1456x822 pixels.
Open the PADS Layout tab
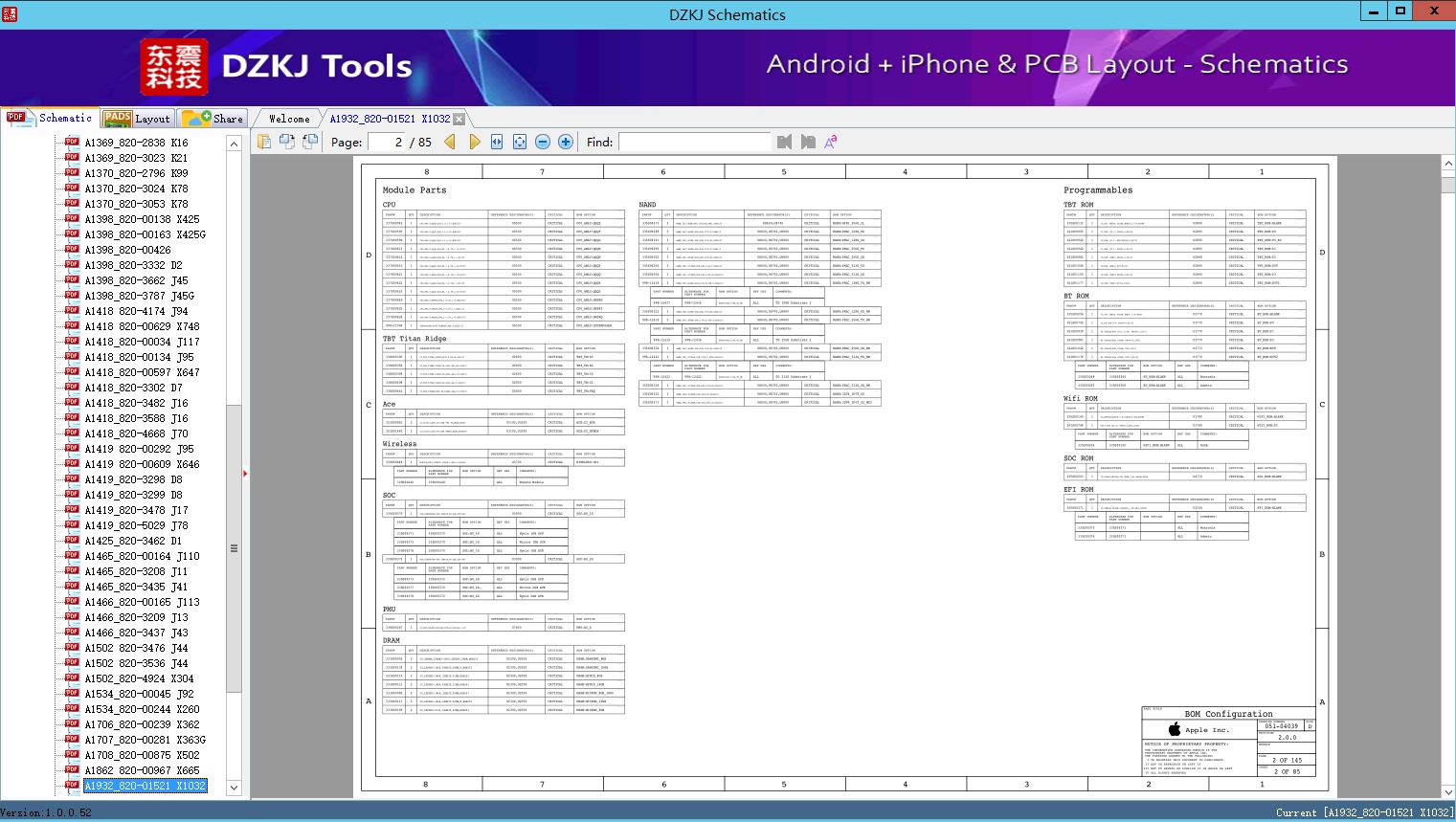coord(137,119)
